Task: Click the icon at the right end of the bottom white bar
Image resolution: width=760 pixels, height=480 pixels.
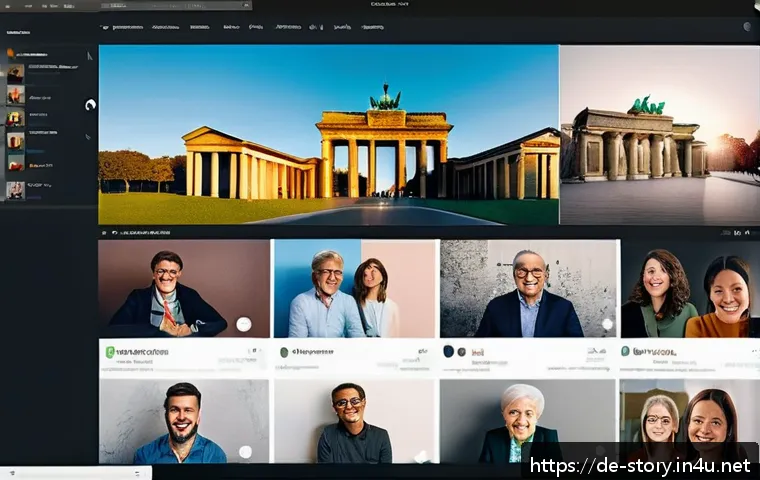Action: [137, 473]
